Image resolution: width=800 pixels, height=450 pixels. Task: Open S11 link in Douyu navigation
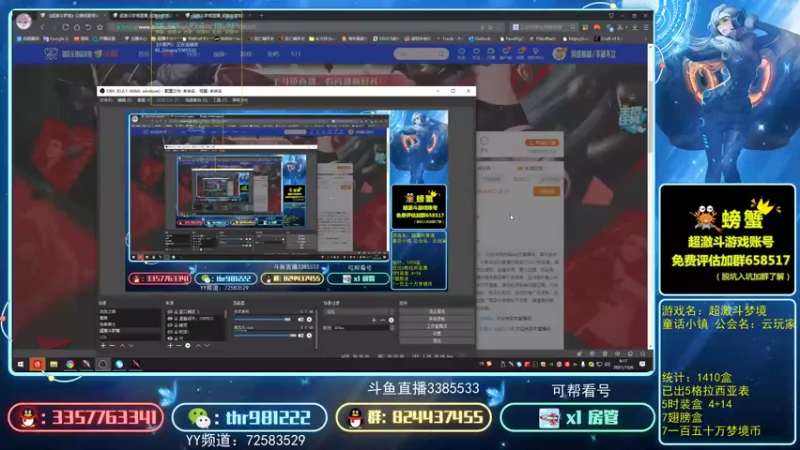(x=296, y=54)
